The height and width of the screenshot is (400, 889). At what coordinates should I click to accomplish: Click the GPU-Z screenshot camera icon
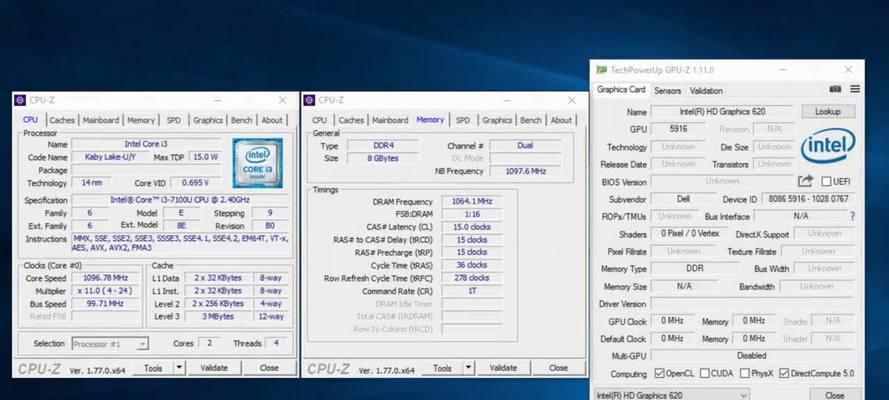click(x=835, y=90)
